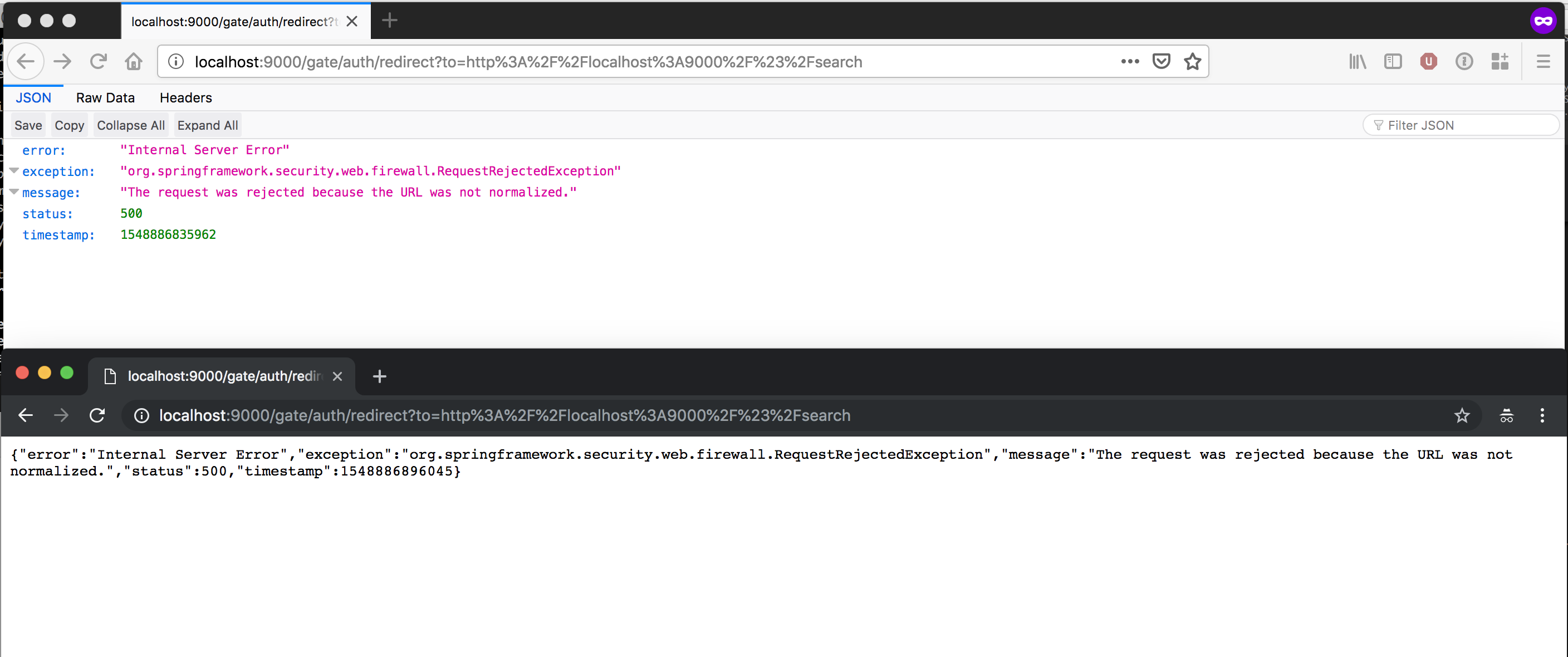
Task: Toggle the sidebar icon in Firefox toolbar
Action: point(1393,61)
